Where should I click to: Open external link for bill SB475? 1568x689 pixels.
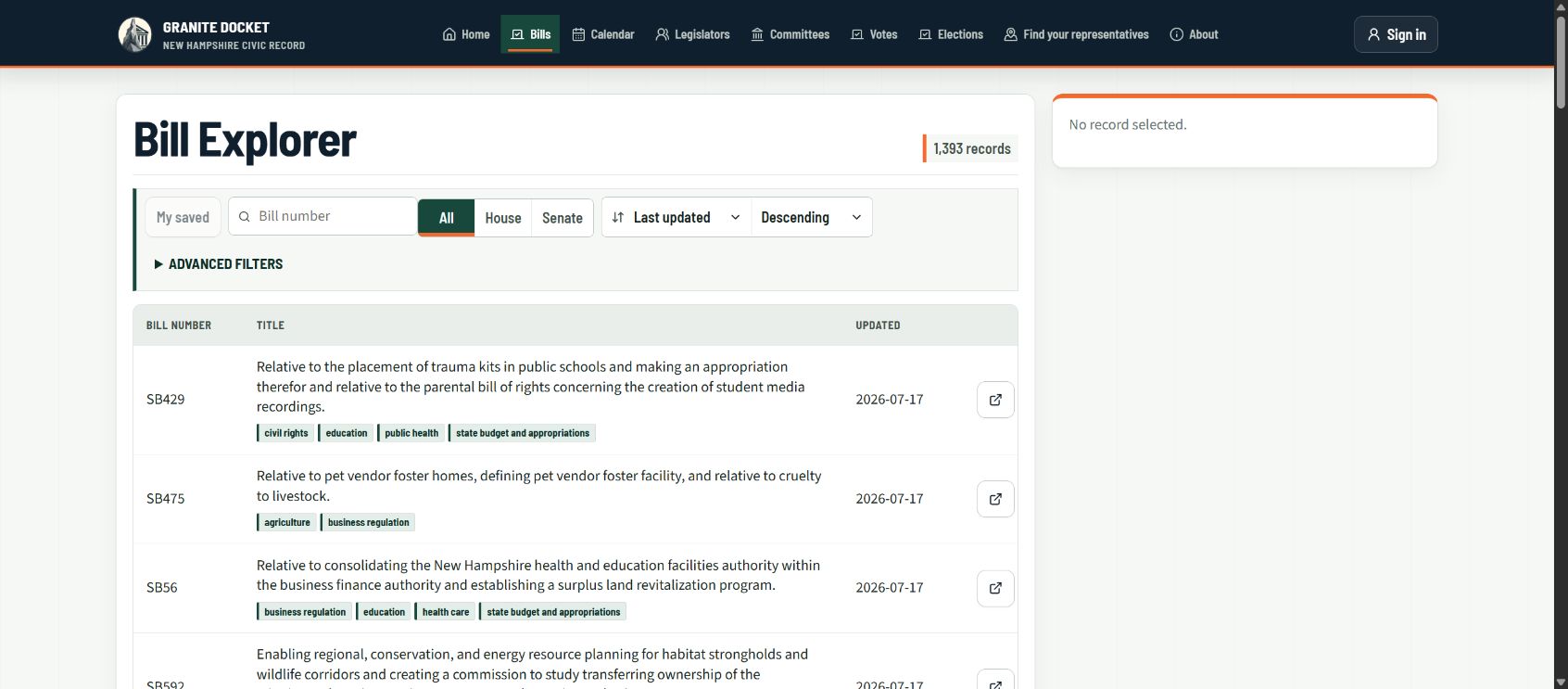995,499
